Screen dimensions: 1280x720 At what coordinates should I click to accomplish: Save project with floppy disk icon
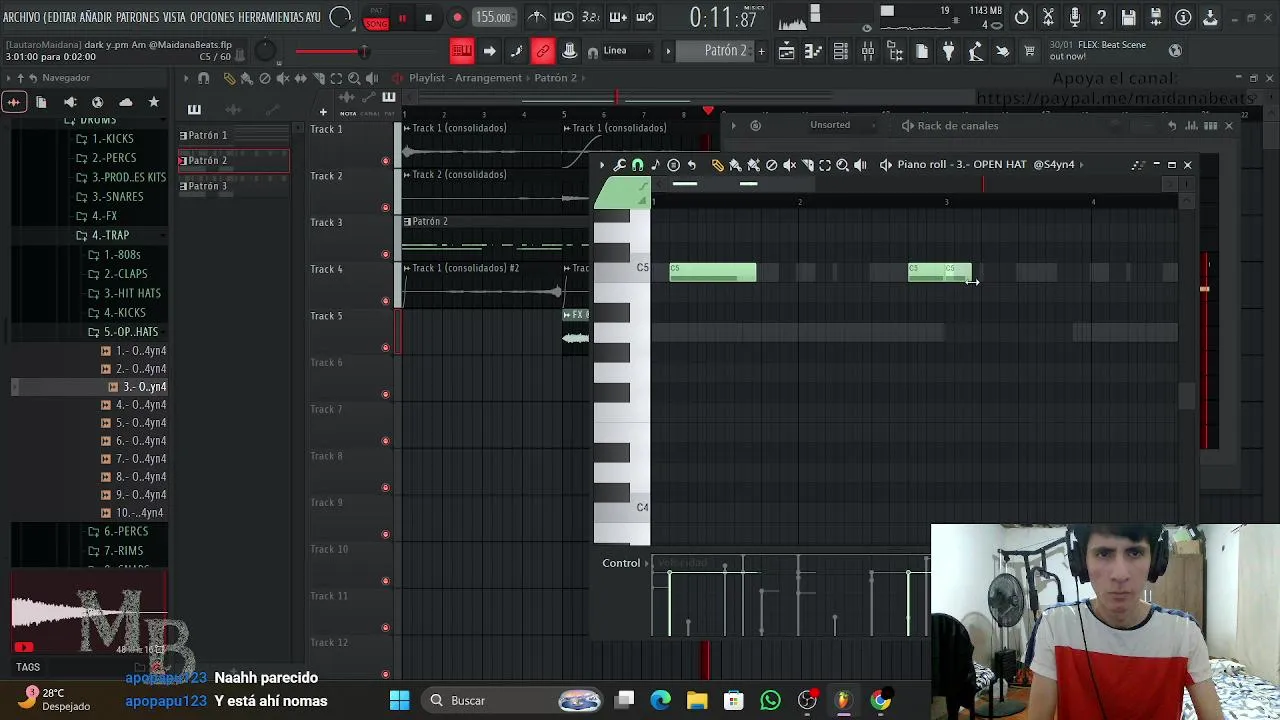pyautogui.click(x=1129, y=17)
